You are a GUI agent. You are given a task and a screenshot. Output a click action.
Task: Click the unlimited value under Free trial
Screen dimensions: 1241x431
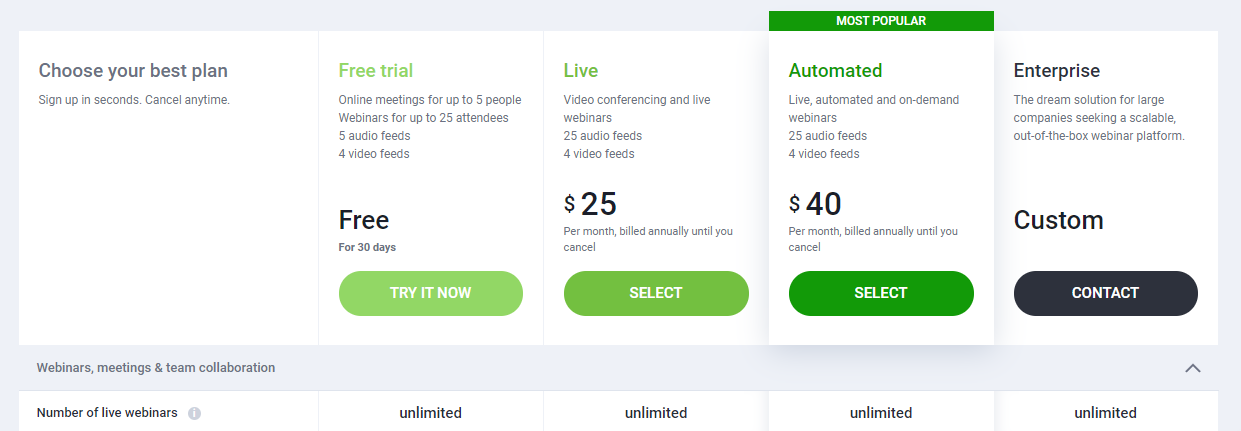click(430, 413)
